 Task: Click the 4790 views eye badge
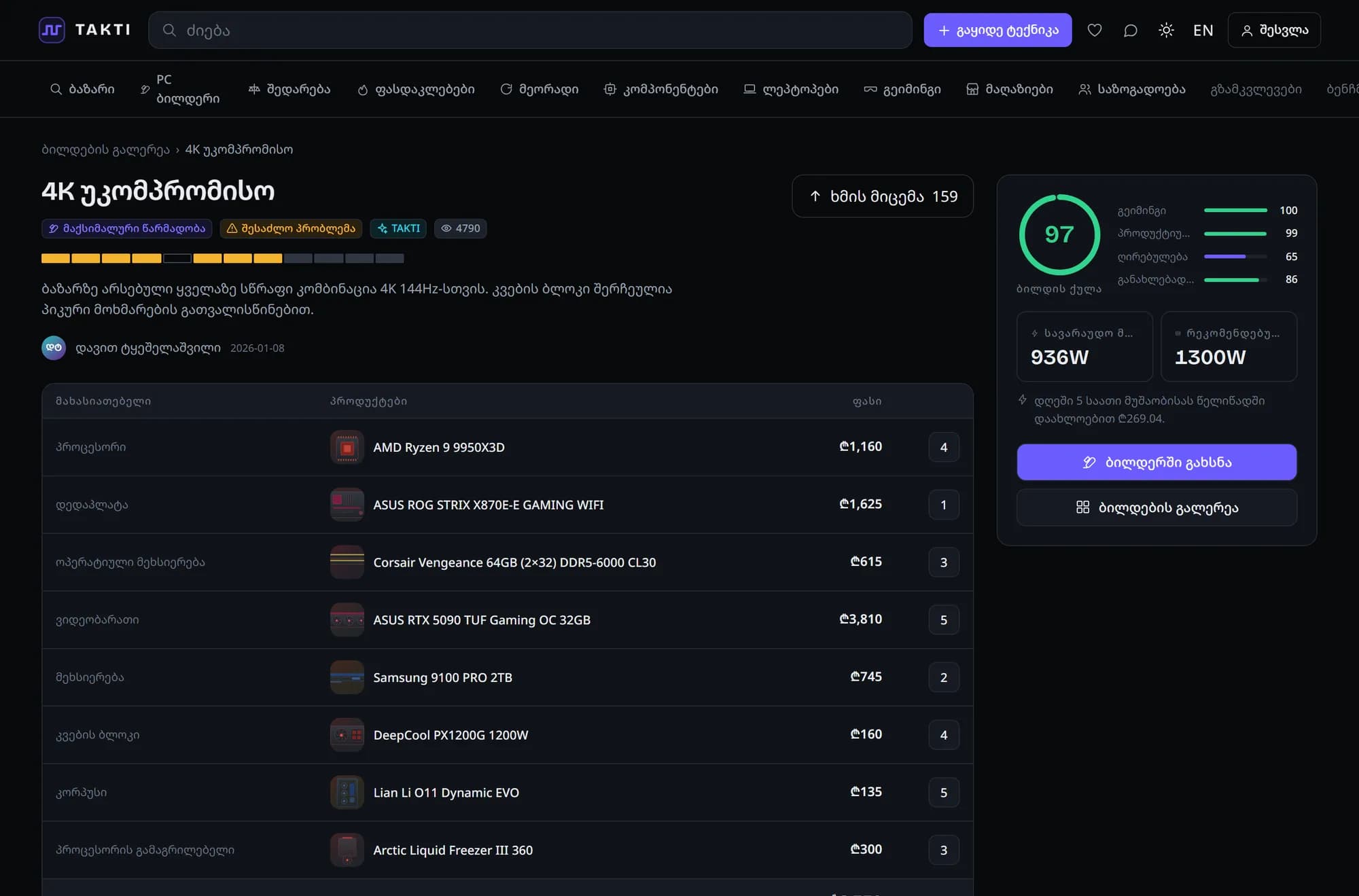tap(460, 228)
